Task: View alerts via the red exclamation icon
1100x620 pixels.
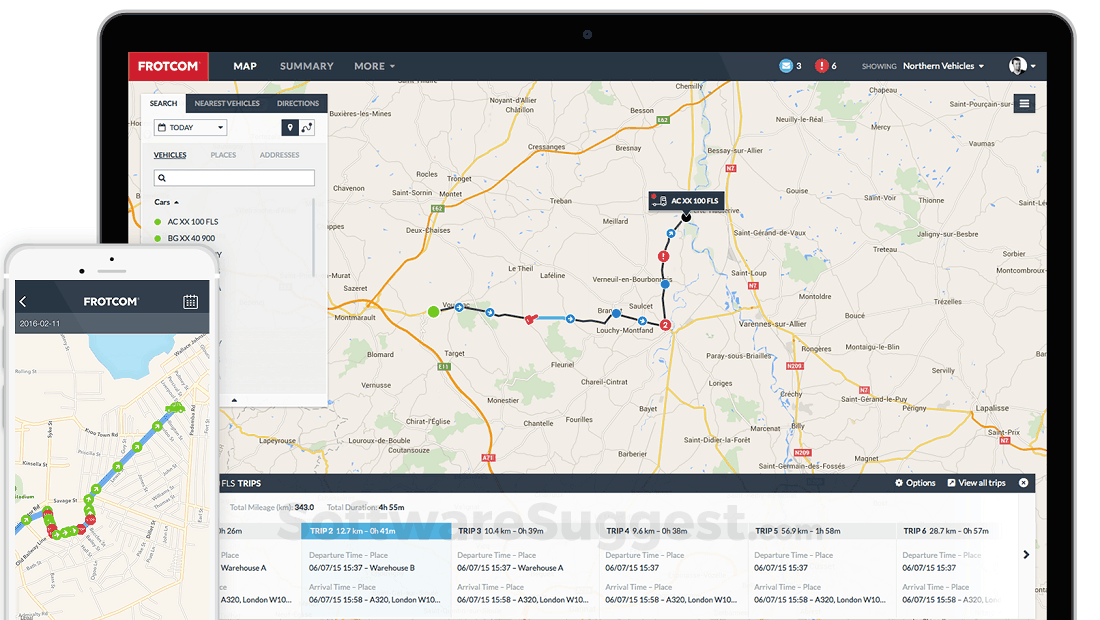Action: [822, 65]
